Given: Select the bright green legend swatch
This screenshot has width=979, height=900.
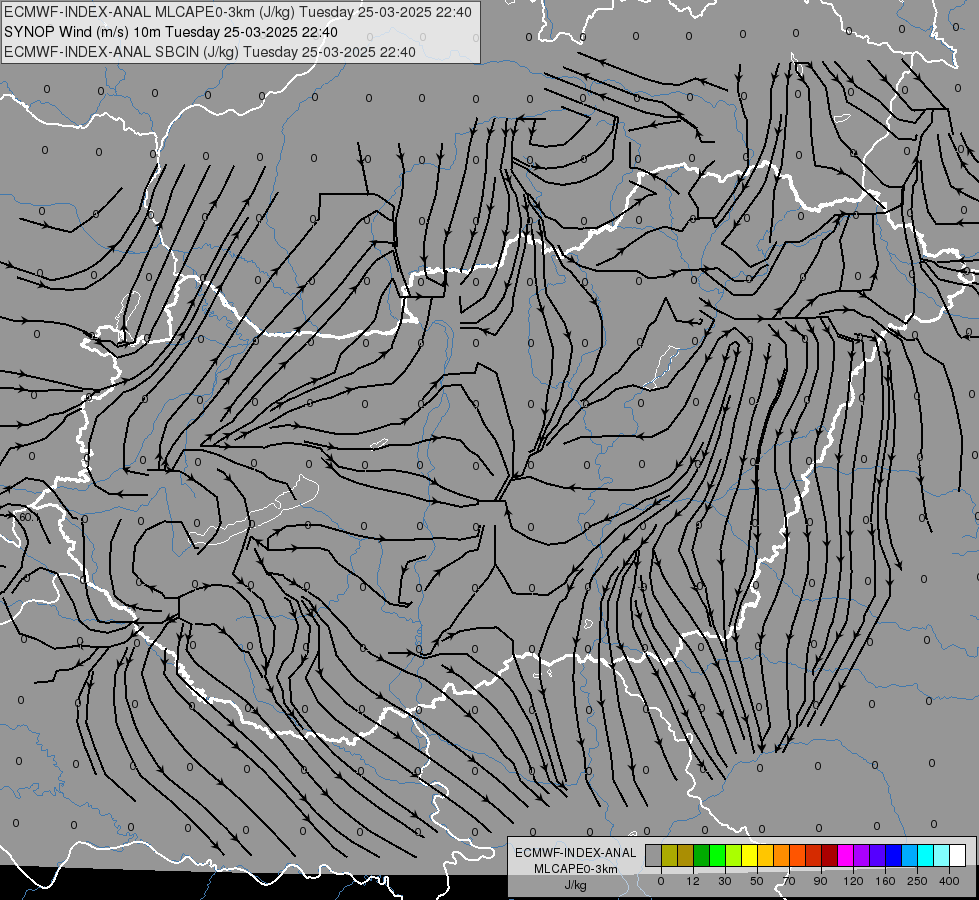Looking at the screenshot, I should tap(717, 855).
